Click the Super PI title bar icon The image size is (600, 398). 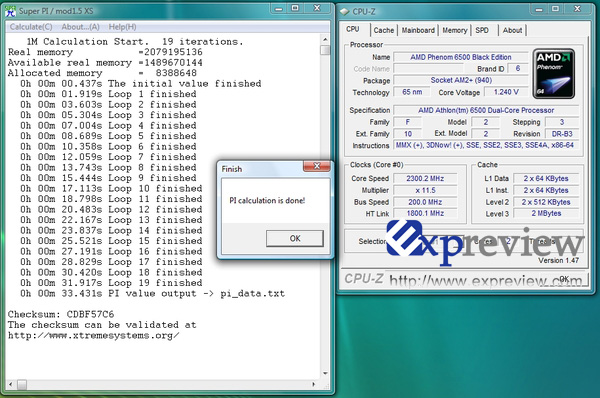click(10, 11)
